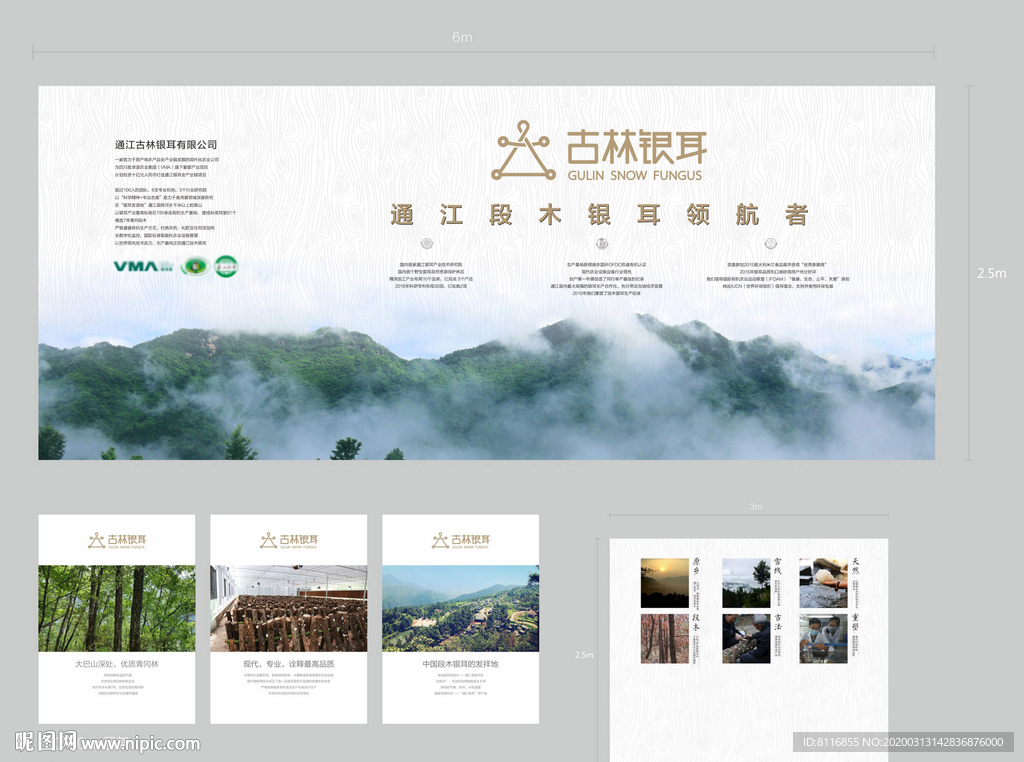Click the misty mountain photo on the main banner
1024x762 pixels.
[487, 387]
